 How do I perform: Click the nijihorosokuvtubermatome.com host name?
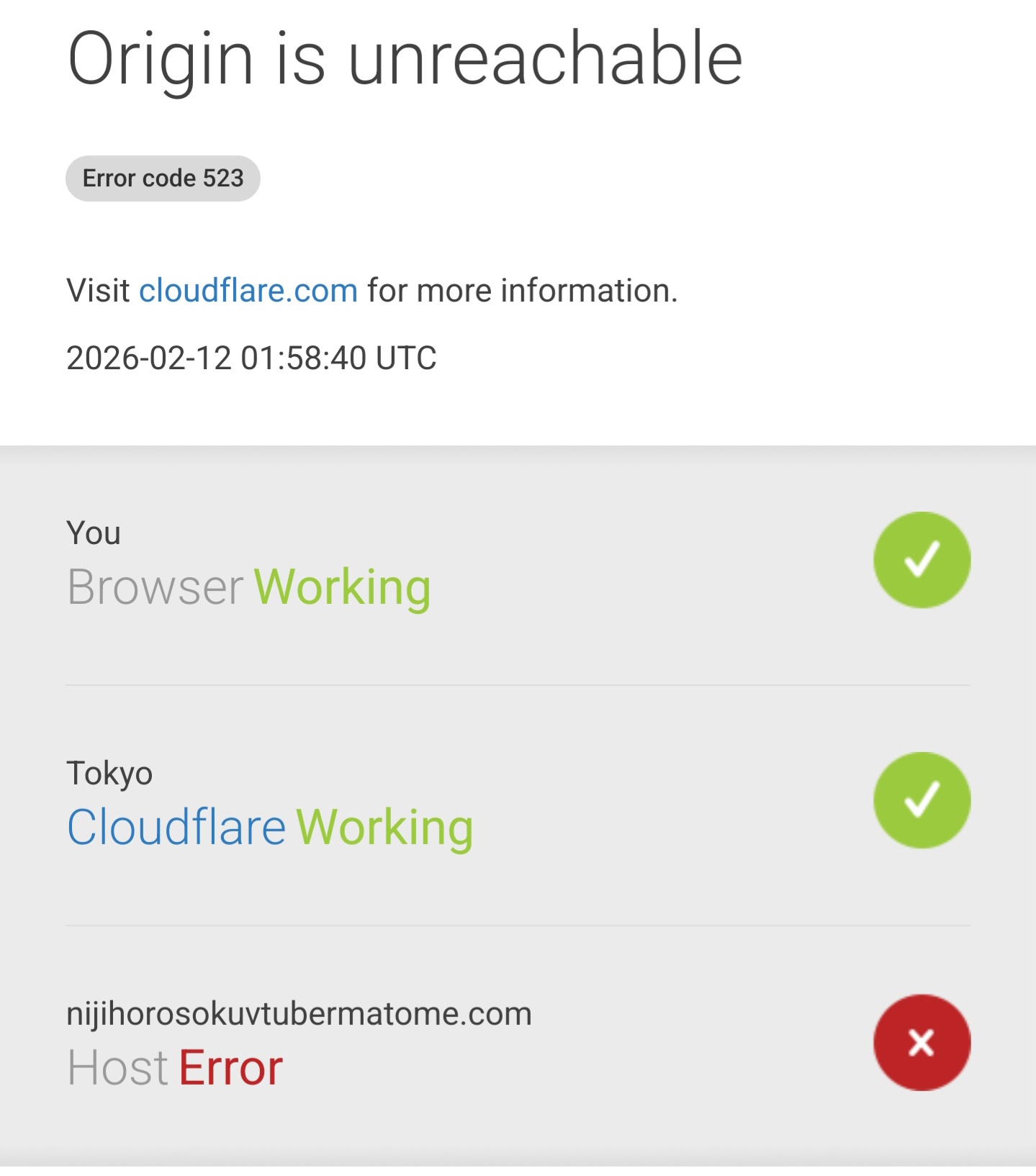point(299,1013)
